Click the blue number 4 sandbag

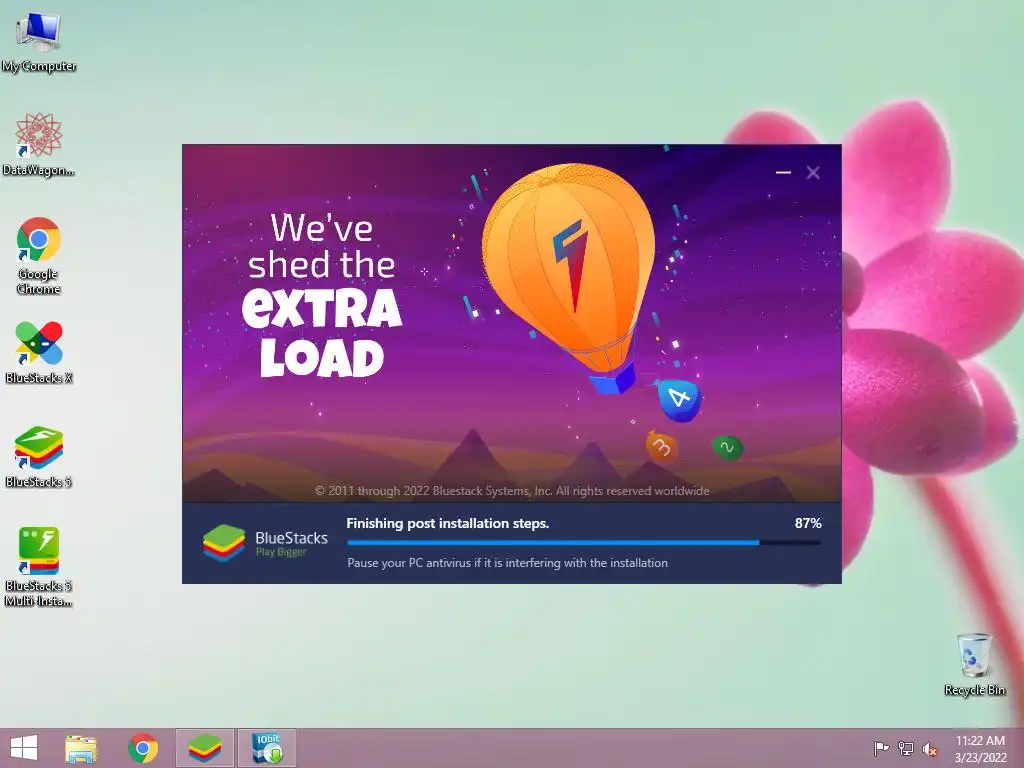point(679,399)
